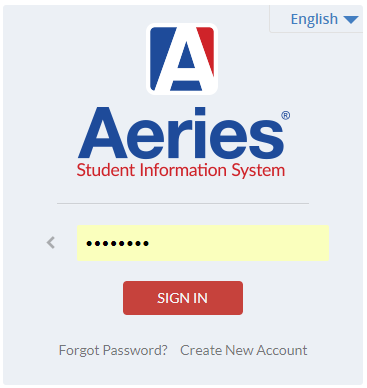Expand the language selector at top right

[x=324, y=19]
